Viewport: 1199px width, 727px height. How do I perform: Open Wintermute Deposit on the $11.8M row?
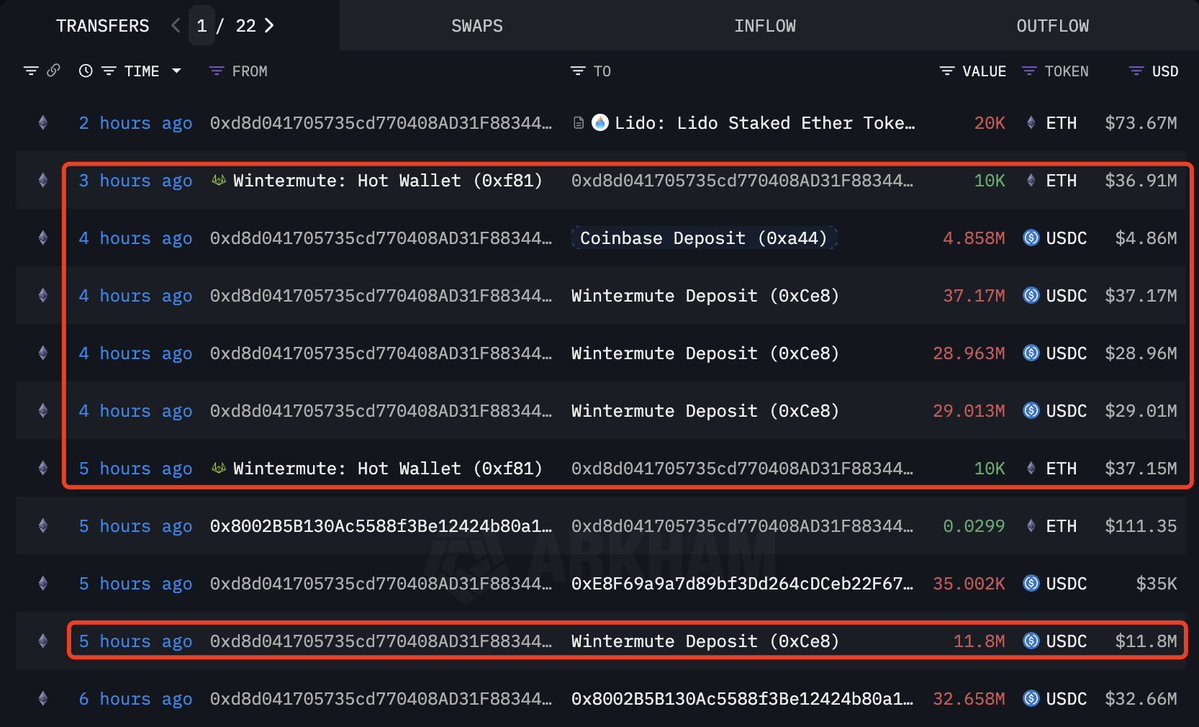point(705,641)
